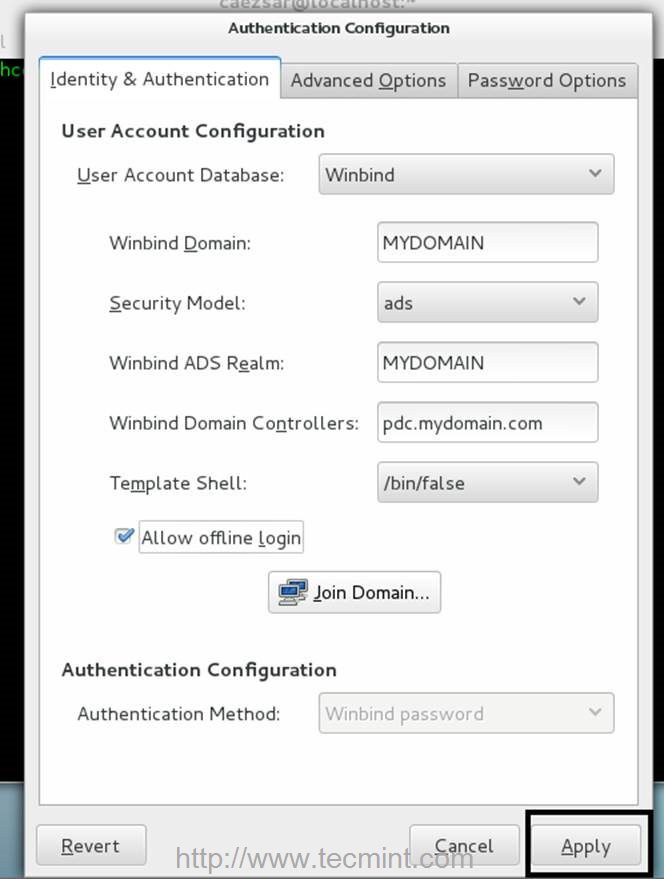Select the Identity & Authentication tab

[159, 79]
